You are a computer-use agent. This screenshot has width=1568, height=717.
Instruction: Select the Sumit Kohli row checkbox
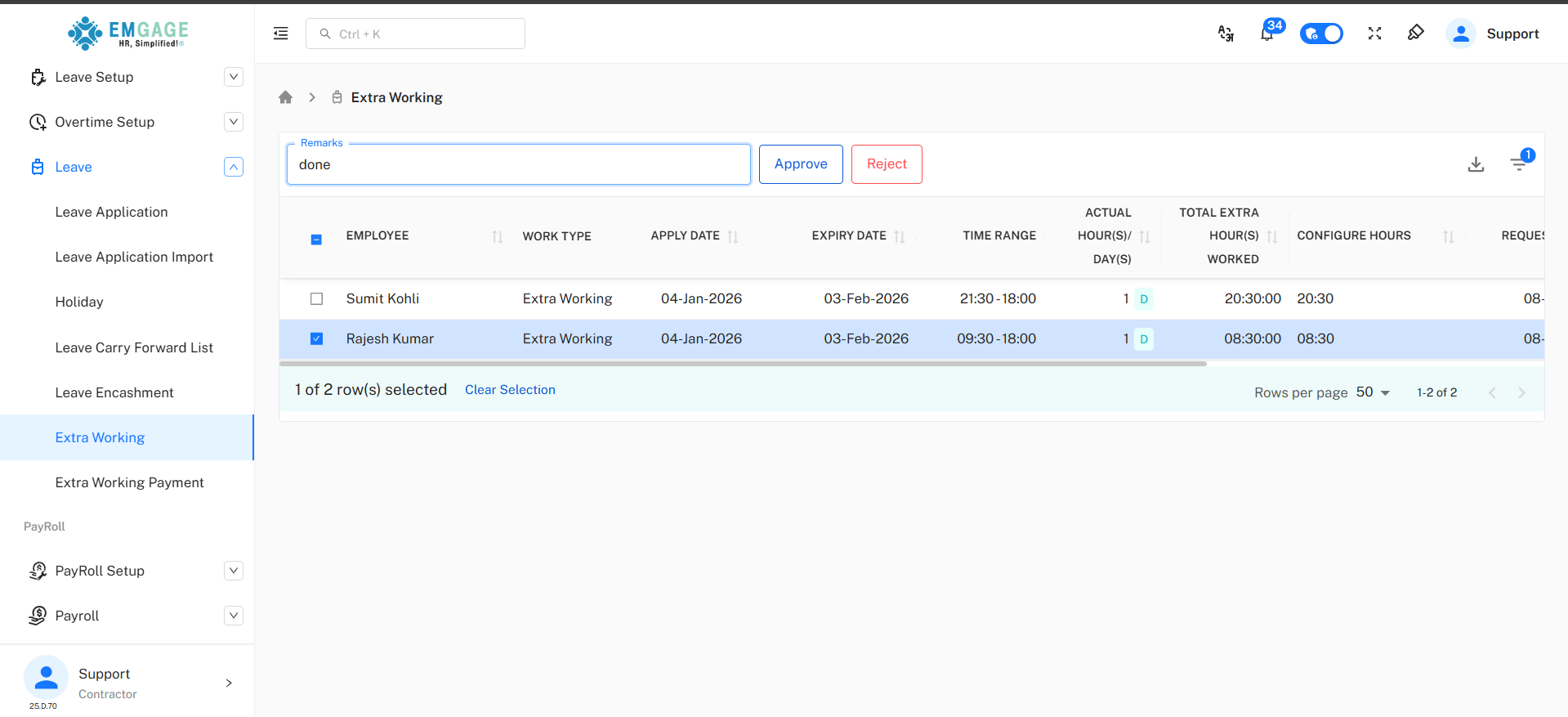coord(317,299)
